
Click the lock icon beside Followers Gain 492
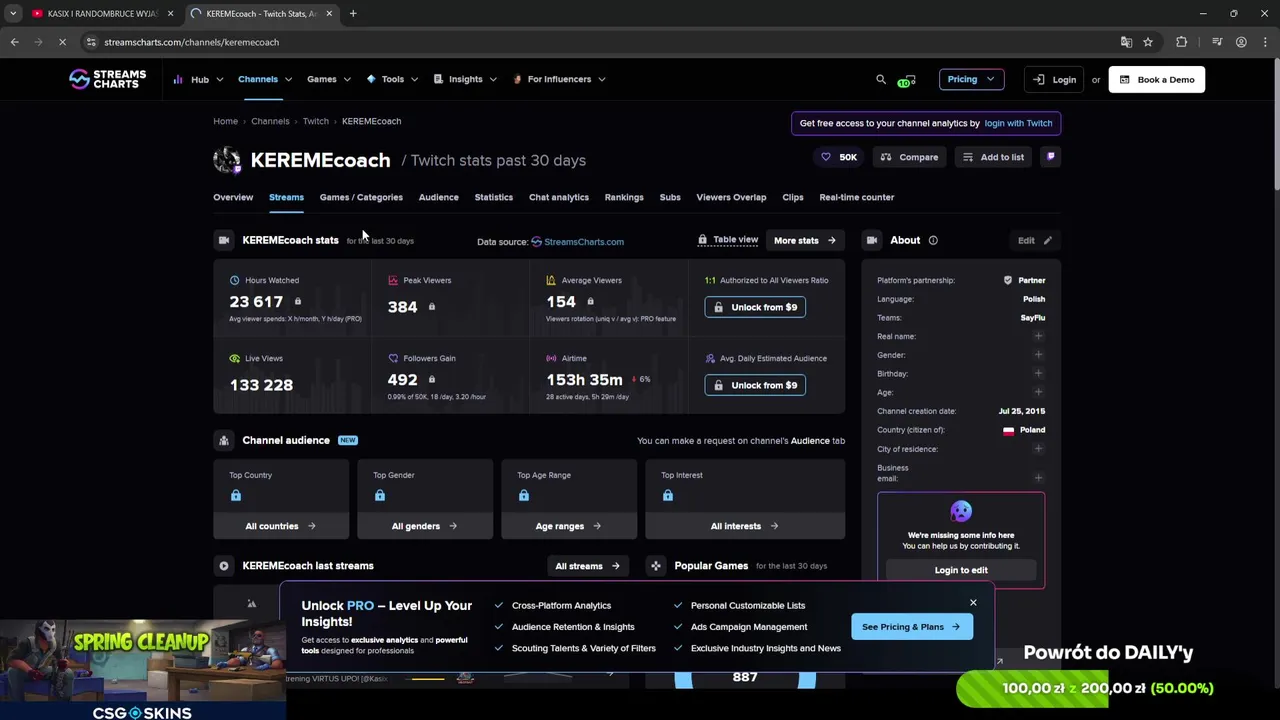pyautogui.click(x=432, y=379)
